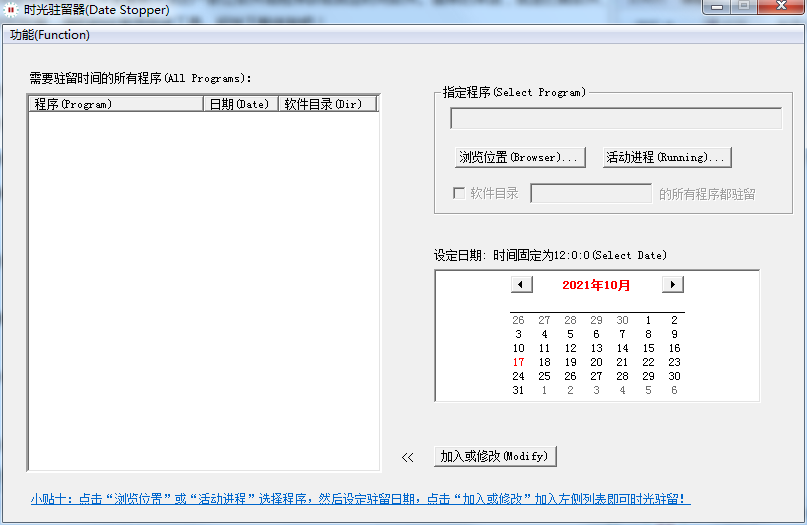Select October 21 in the calendar
Screen dimensions: 807x525
tap(622, 362)
